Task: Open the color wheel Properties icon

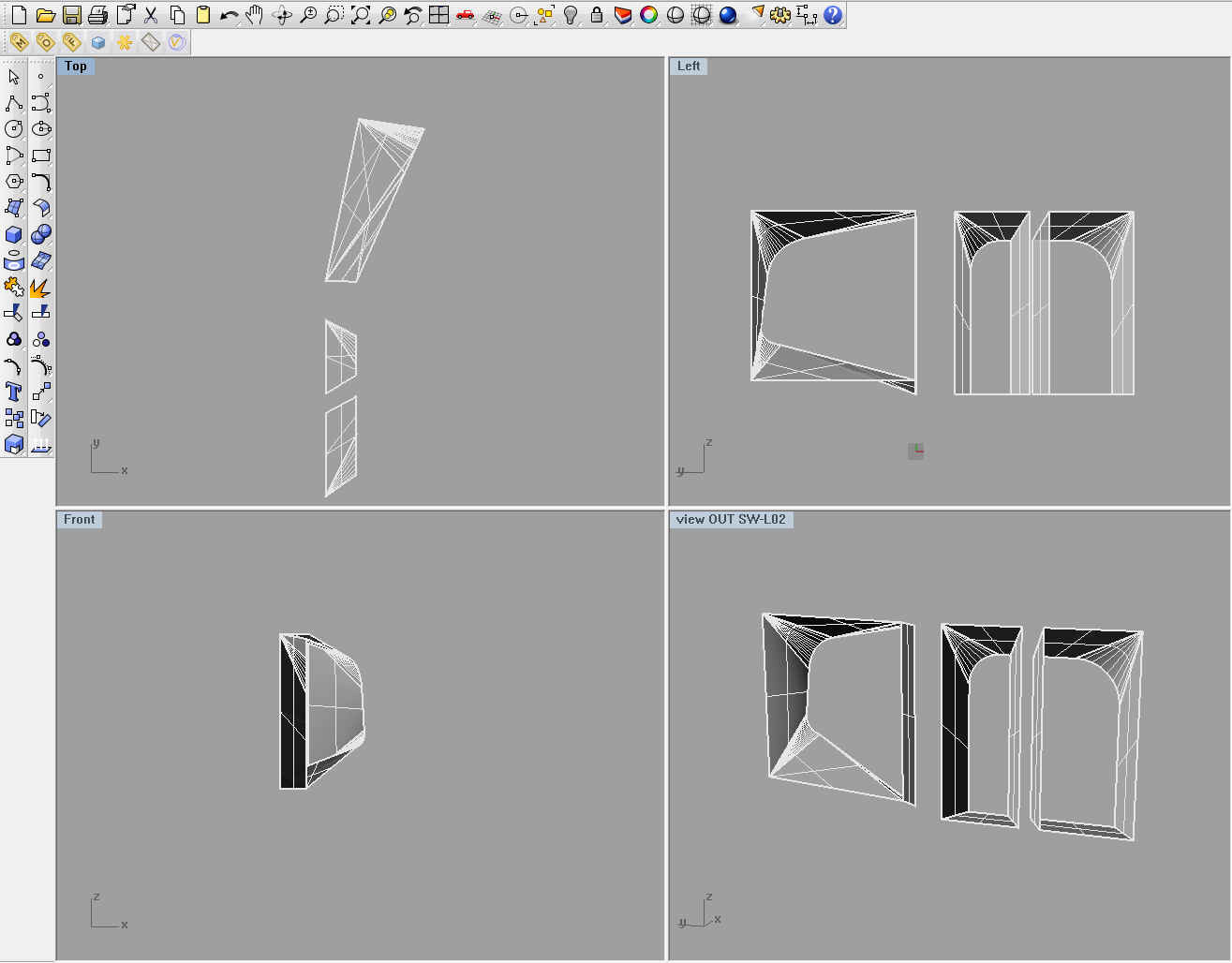Action: click(648, 15)
